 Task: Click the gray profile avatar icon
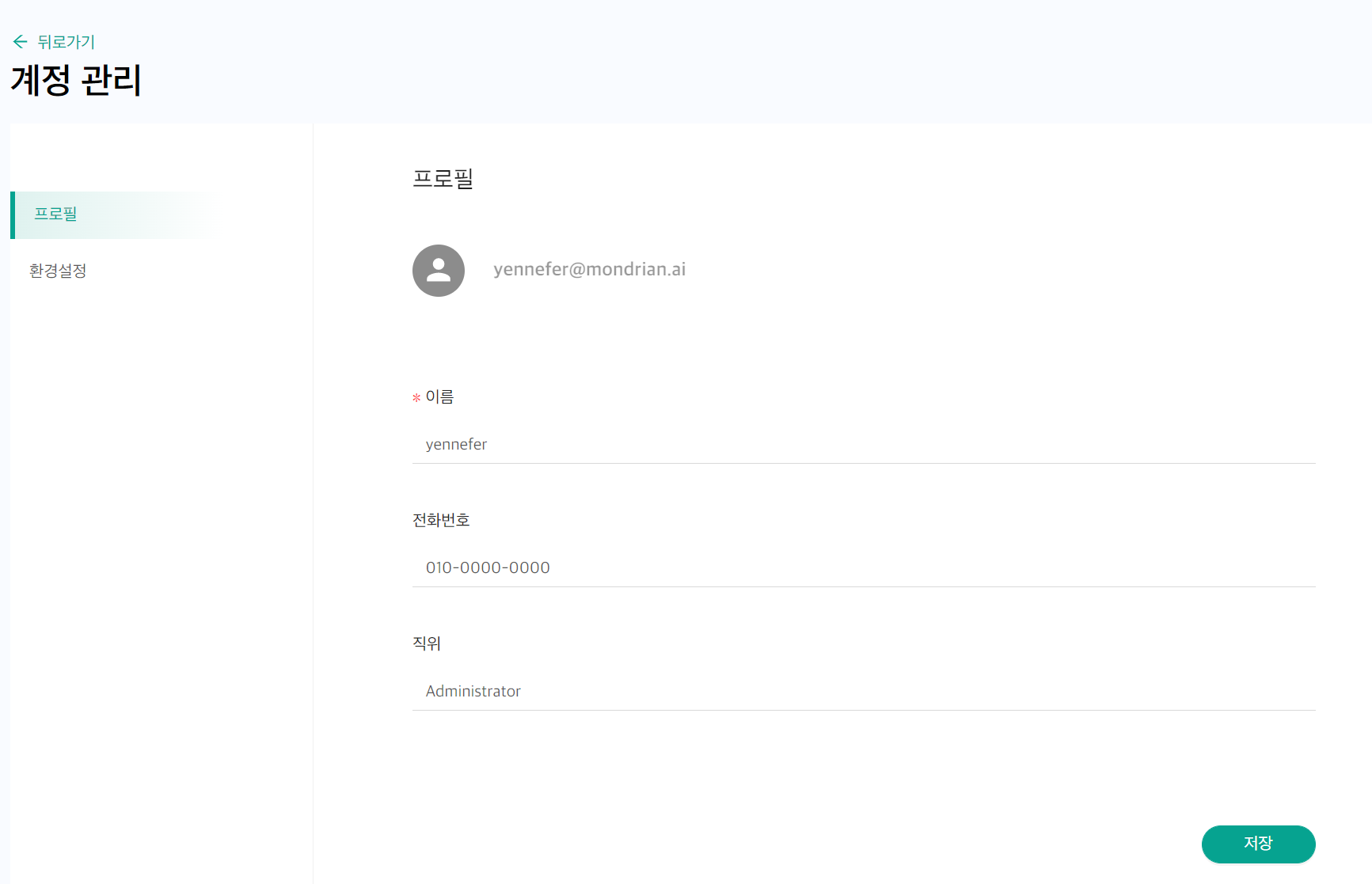(x=438, y=271)
